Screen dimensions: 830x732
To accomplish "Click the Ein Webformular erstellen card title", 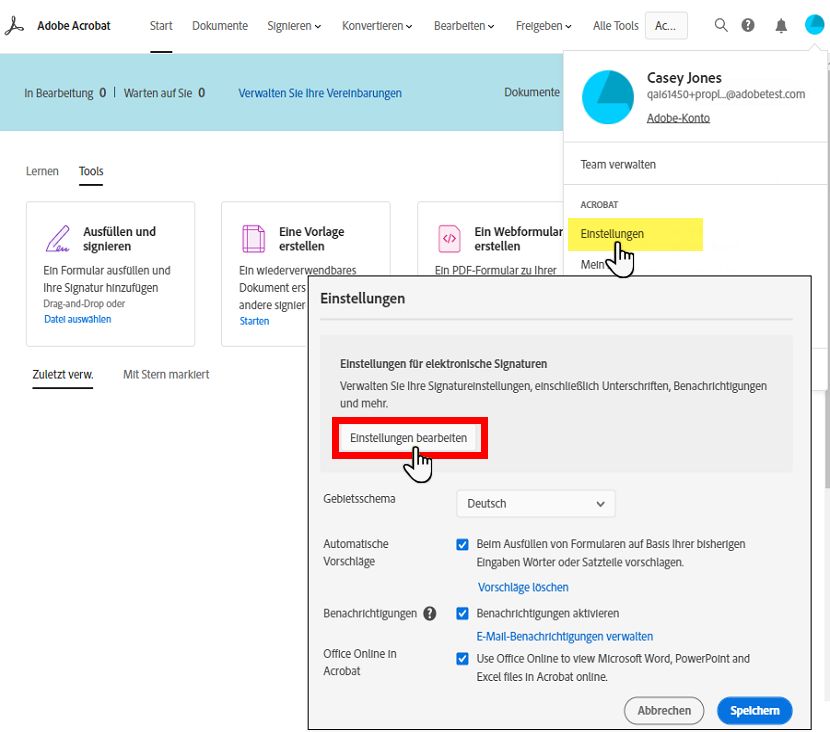I will click(x=518, y=239).
